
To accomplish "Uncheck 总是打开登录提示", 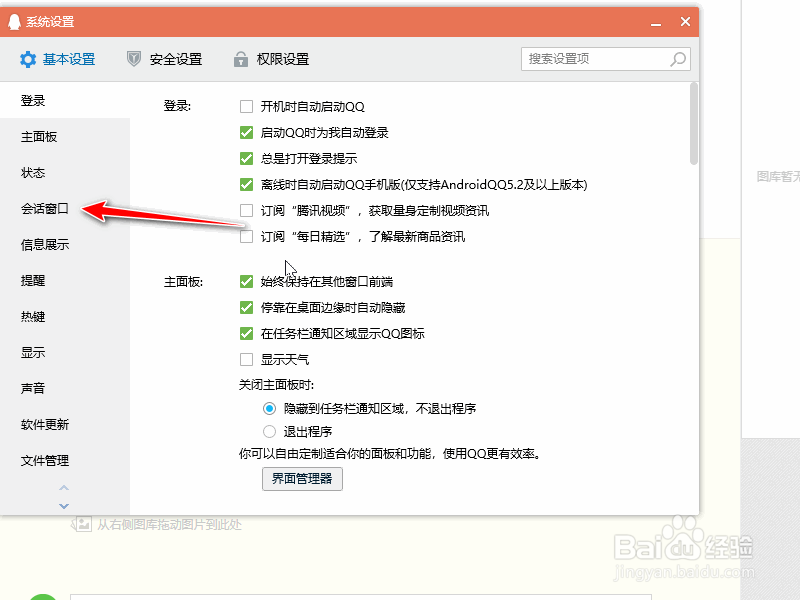I will click(x=246, y=159).
